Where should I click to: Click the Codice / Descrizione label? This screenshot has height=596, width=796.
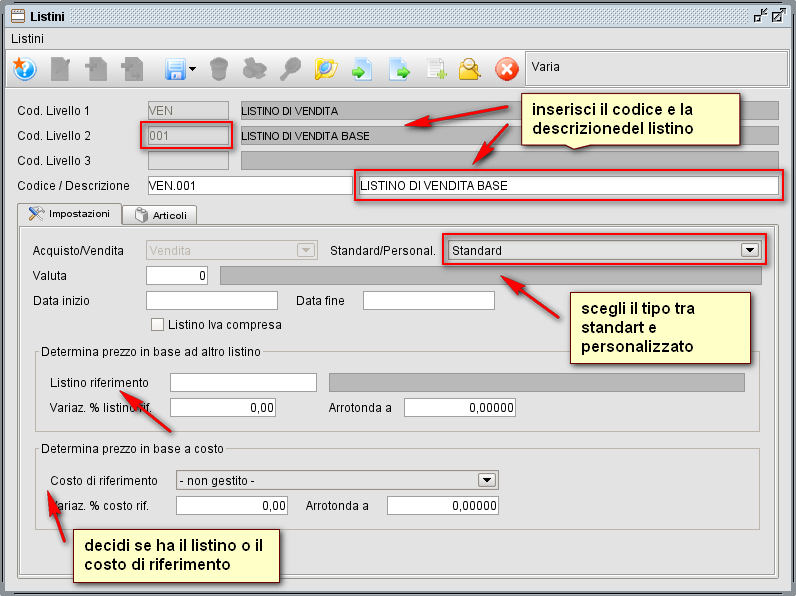[x=73, y=186]
